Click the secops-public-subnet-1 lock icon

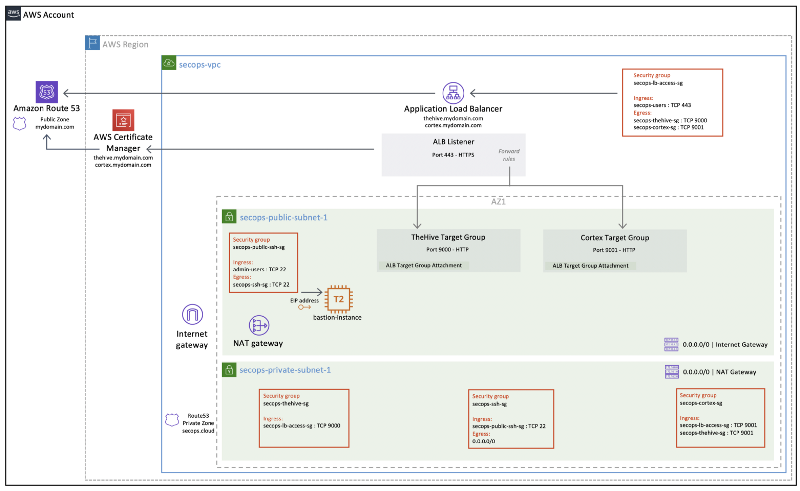pyautogui.click(x=227, y=216)
